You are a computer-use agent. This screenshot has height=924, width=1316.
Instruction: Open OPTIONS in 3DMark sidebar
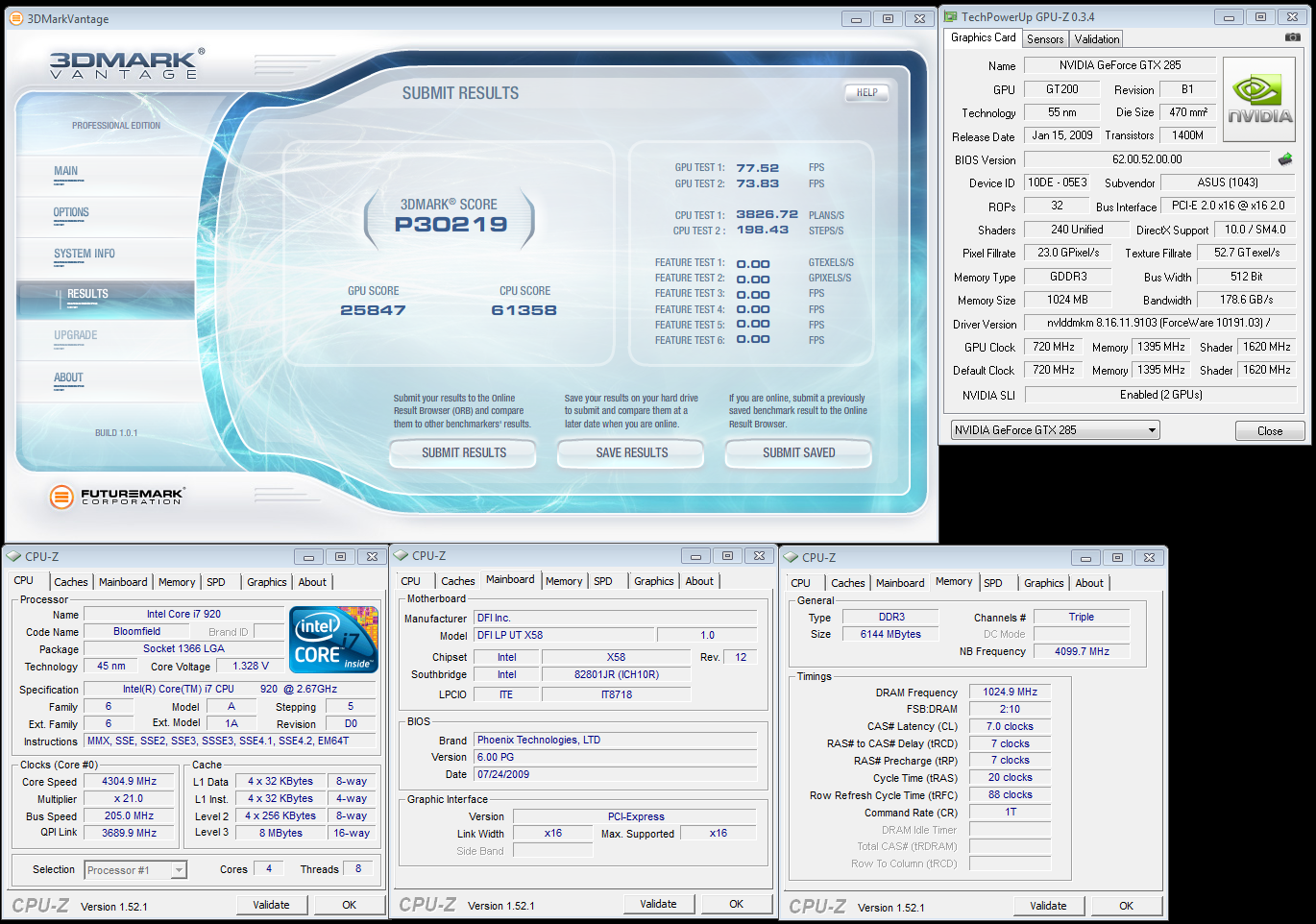tap(71, 213)
